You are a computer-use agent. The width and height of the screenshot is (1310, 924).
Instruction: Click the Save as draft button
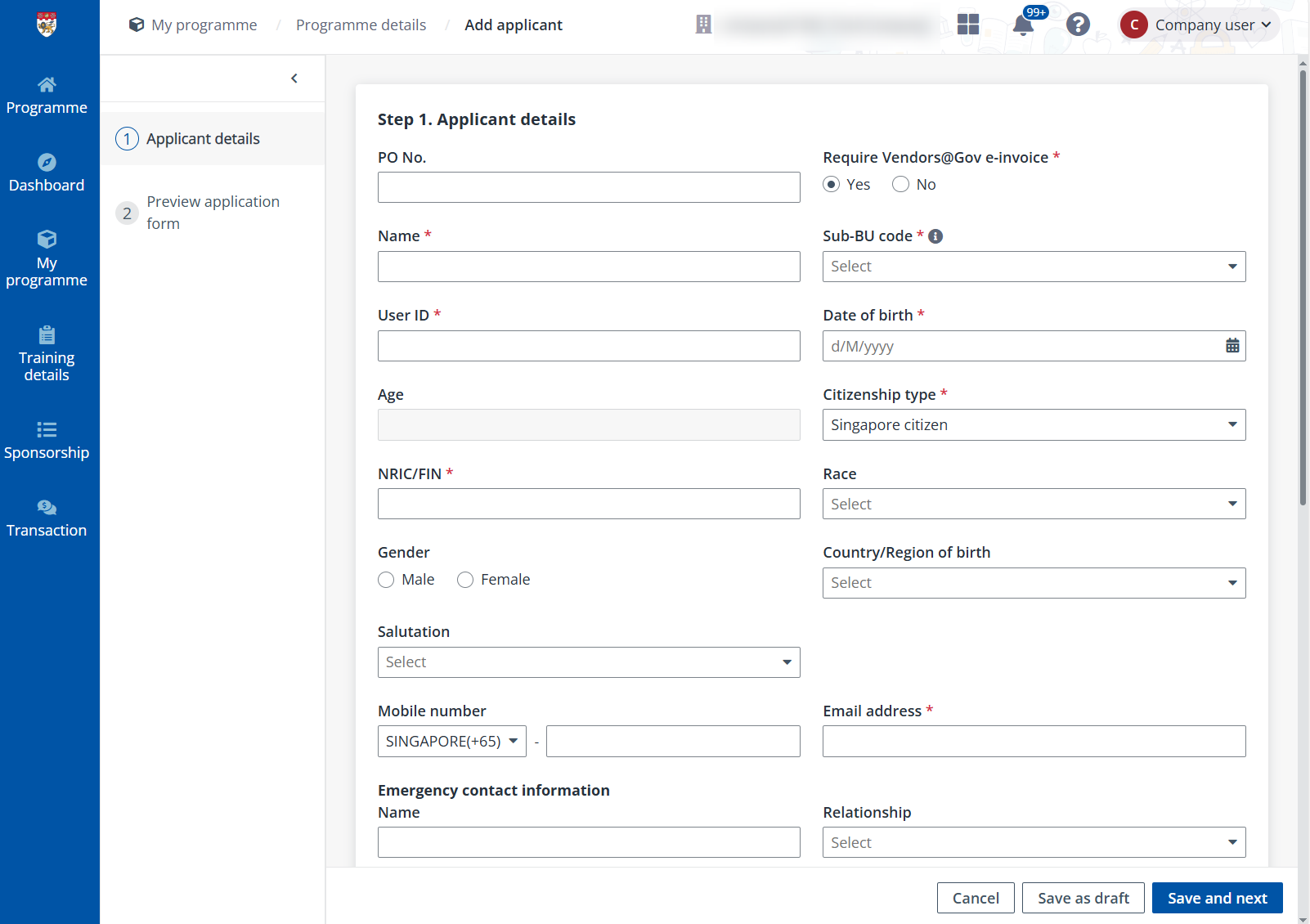pos(1083,897)
